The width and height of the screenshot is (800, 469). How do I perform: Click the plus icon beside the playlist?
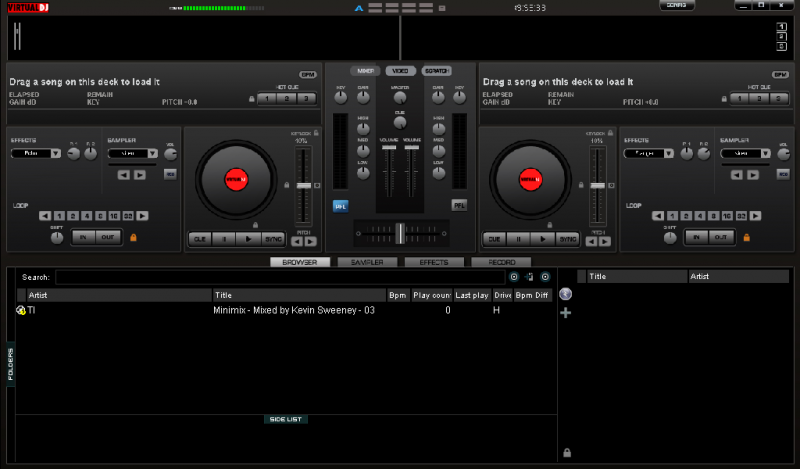pyautogui.click(x=565, y=313)
